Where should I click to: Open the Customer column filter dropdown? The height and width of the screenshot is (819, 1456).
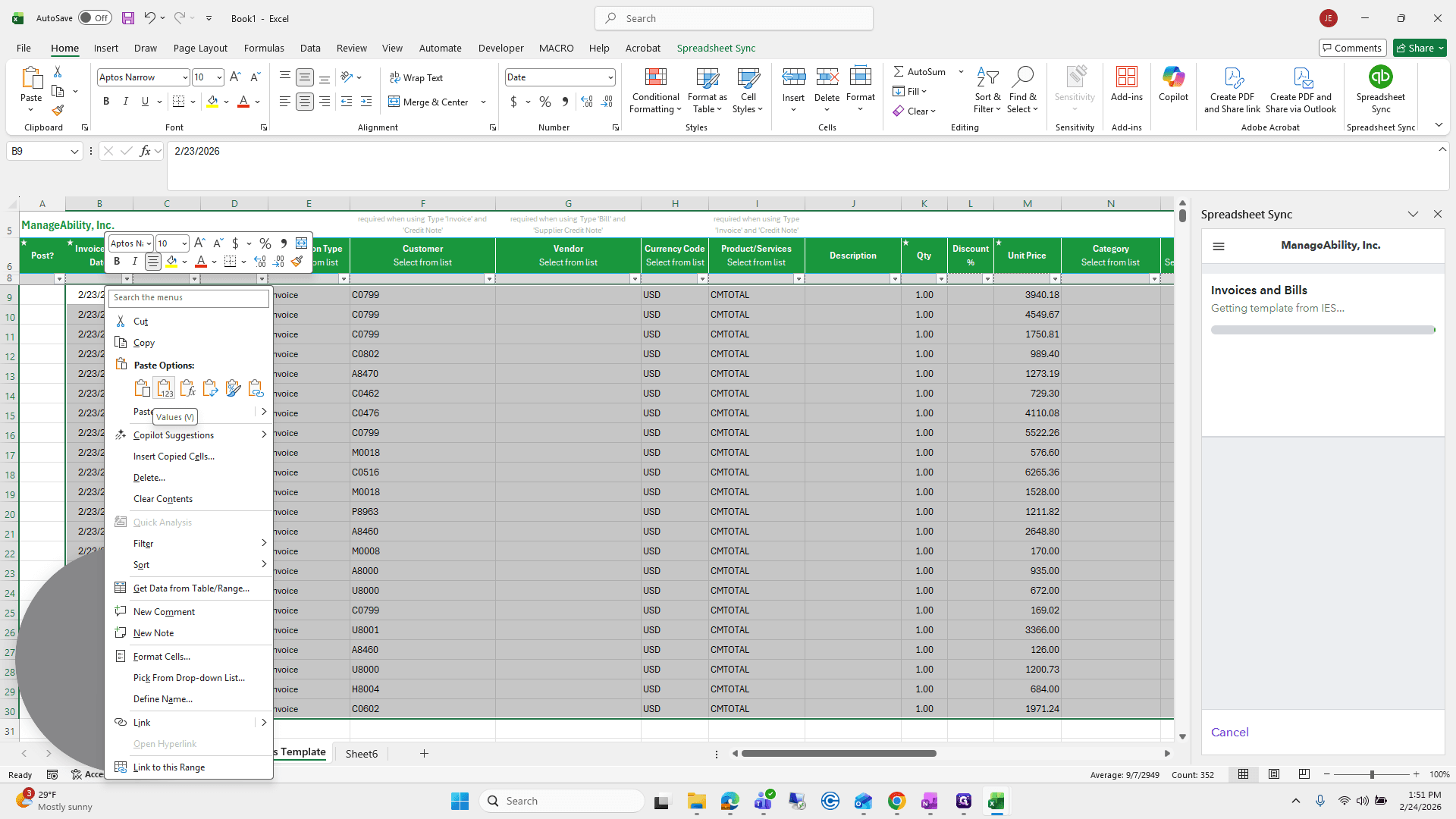coord(489,279)
